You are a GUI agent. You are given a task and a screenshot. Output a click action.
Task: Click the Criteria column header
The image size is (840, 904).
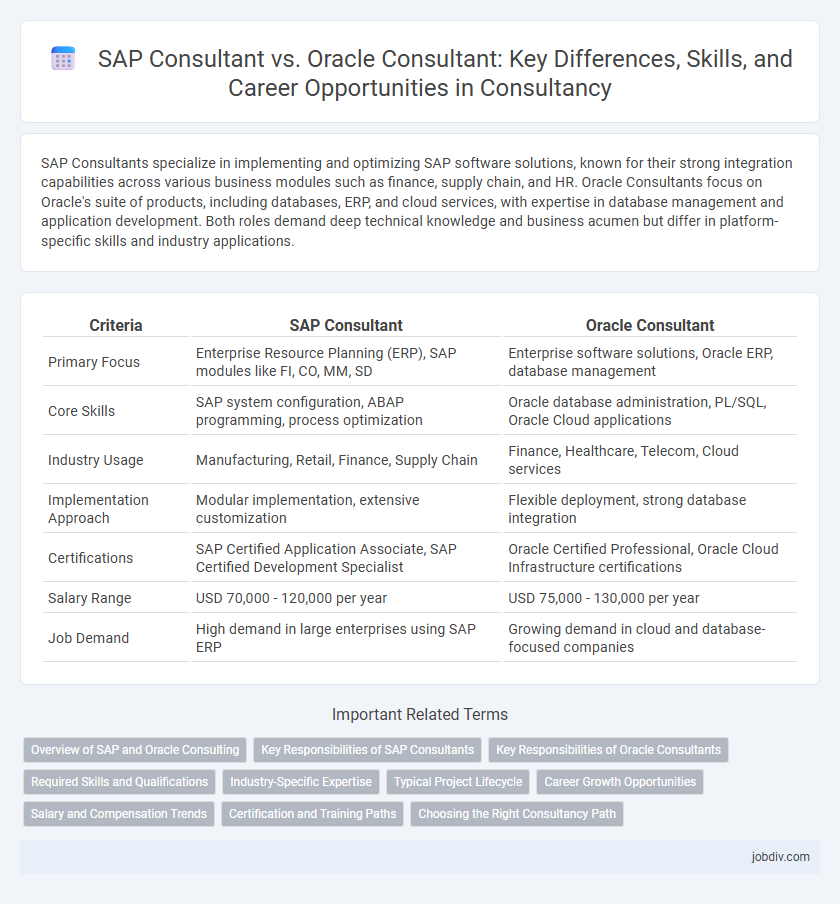116,325
